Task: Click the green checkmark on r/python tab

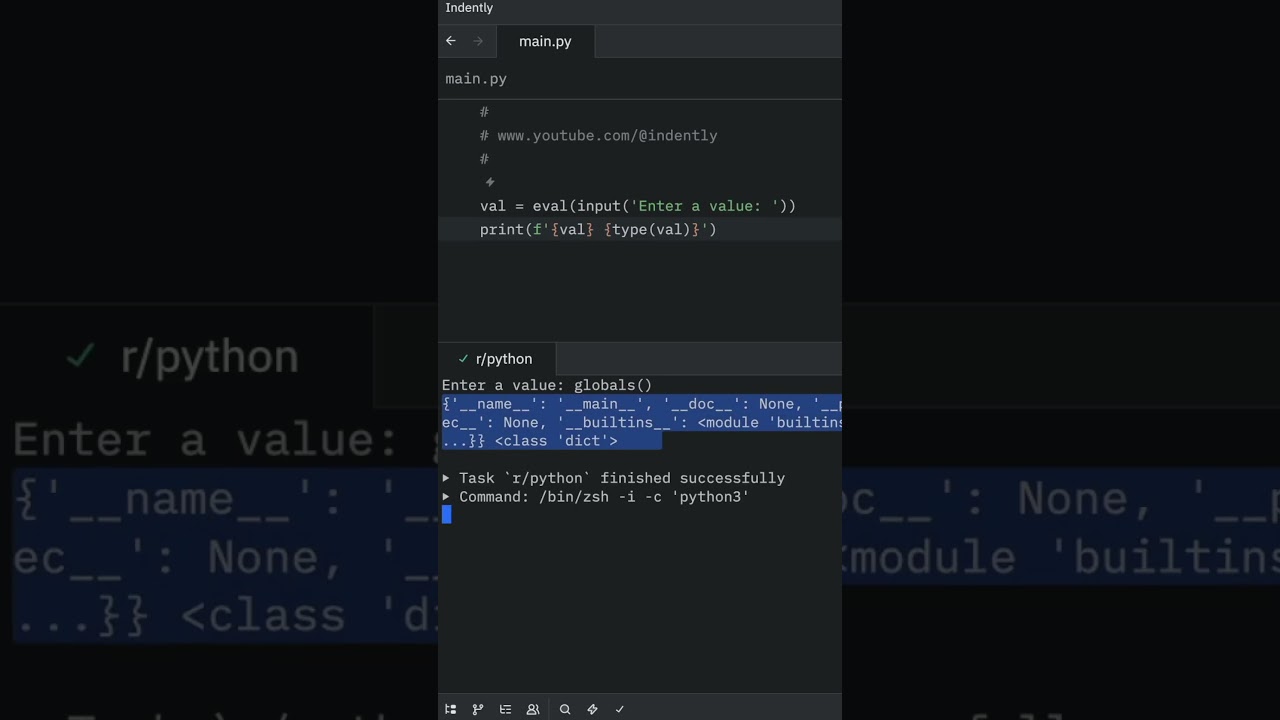Action: coord(463,359)
